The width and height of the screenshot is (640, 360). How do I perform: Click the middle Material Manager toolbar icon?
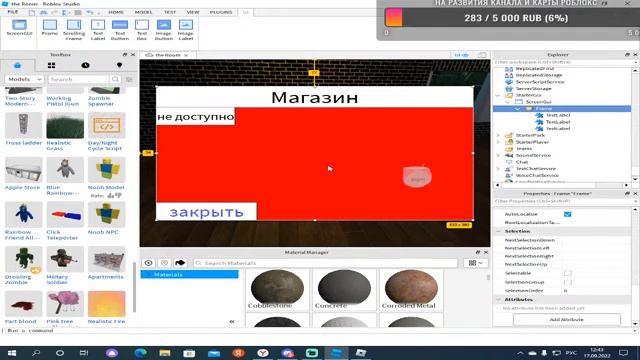click(164, 263)
